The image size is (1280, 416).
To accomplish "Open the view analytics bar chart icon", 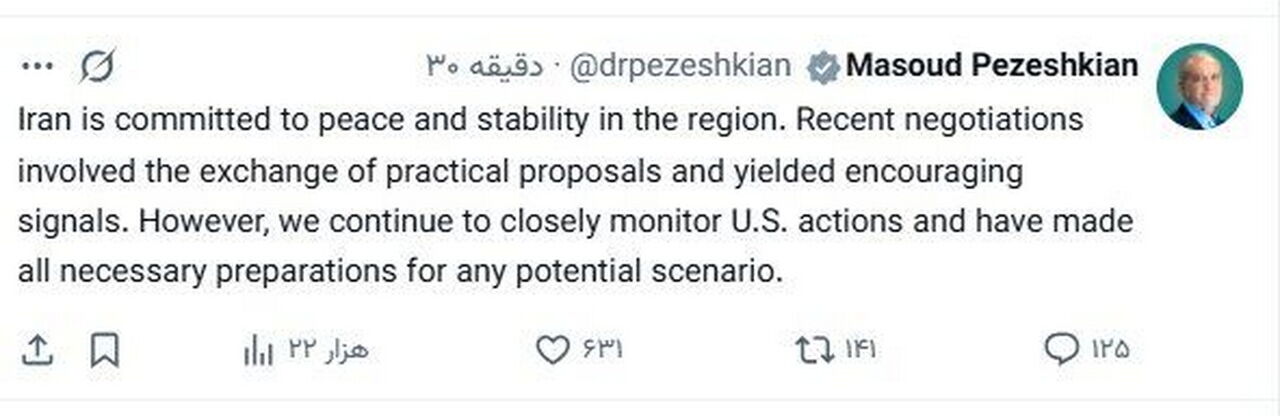I will pos(258,350).
